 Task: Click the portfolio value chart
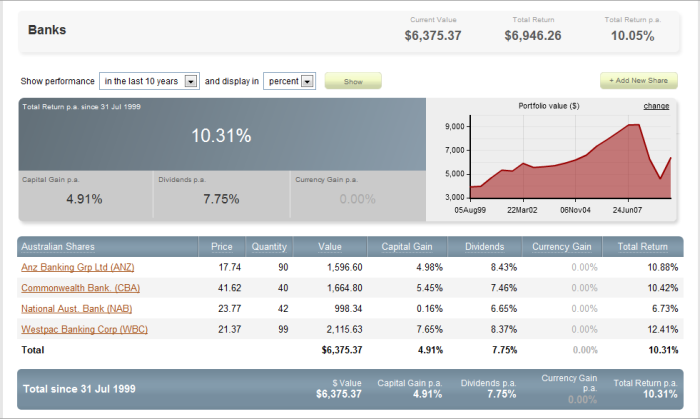(571, 157)
